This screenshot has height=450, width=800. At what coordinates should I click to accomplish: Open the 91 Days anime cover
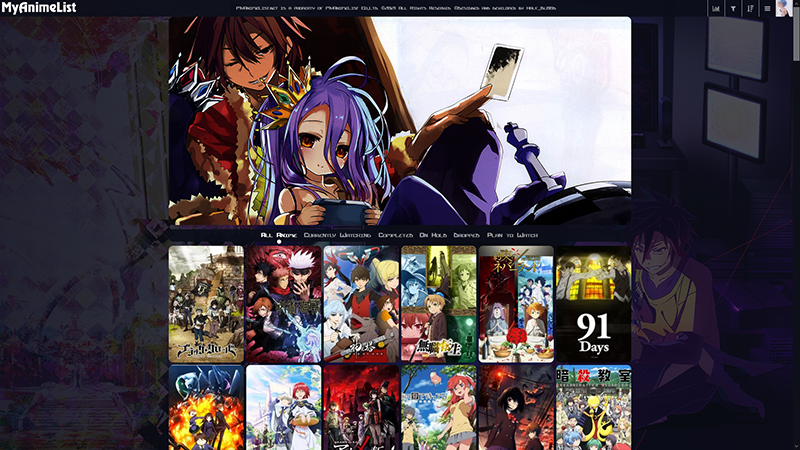[x=593, y=304]
